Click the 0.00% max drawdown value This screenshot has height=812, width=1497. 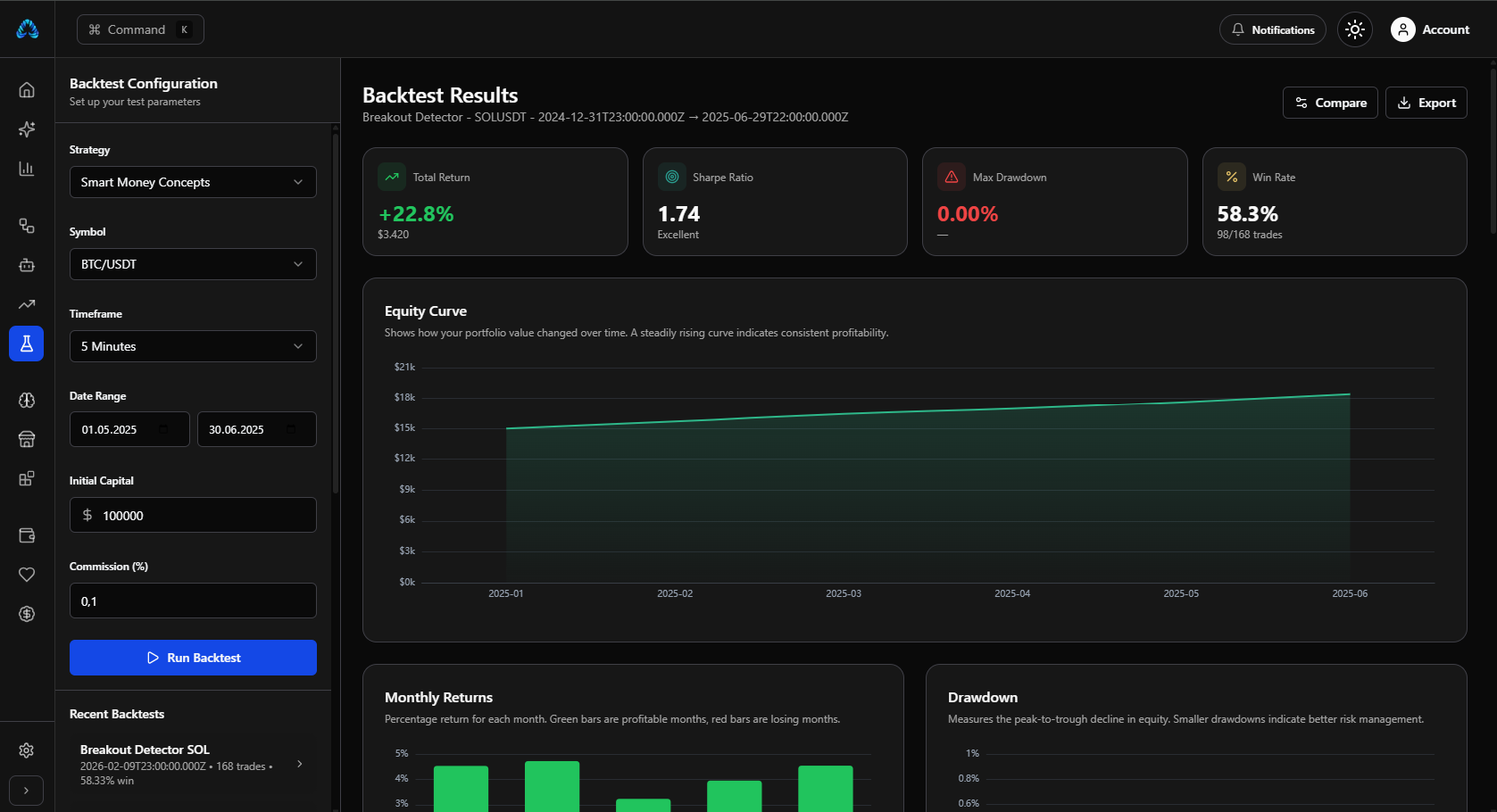[x=968, y=214]
